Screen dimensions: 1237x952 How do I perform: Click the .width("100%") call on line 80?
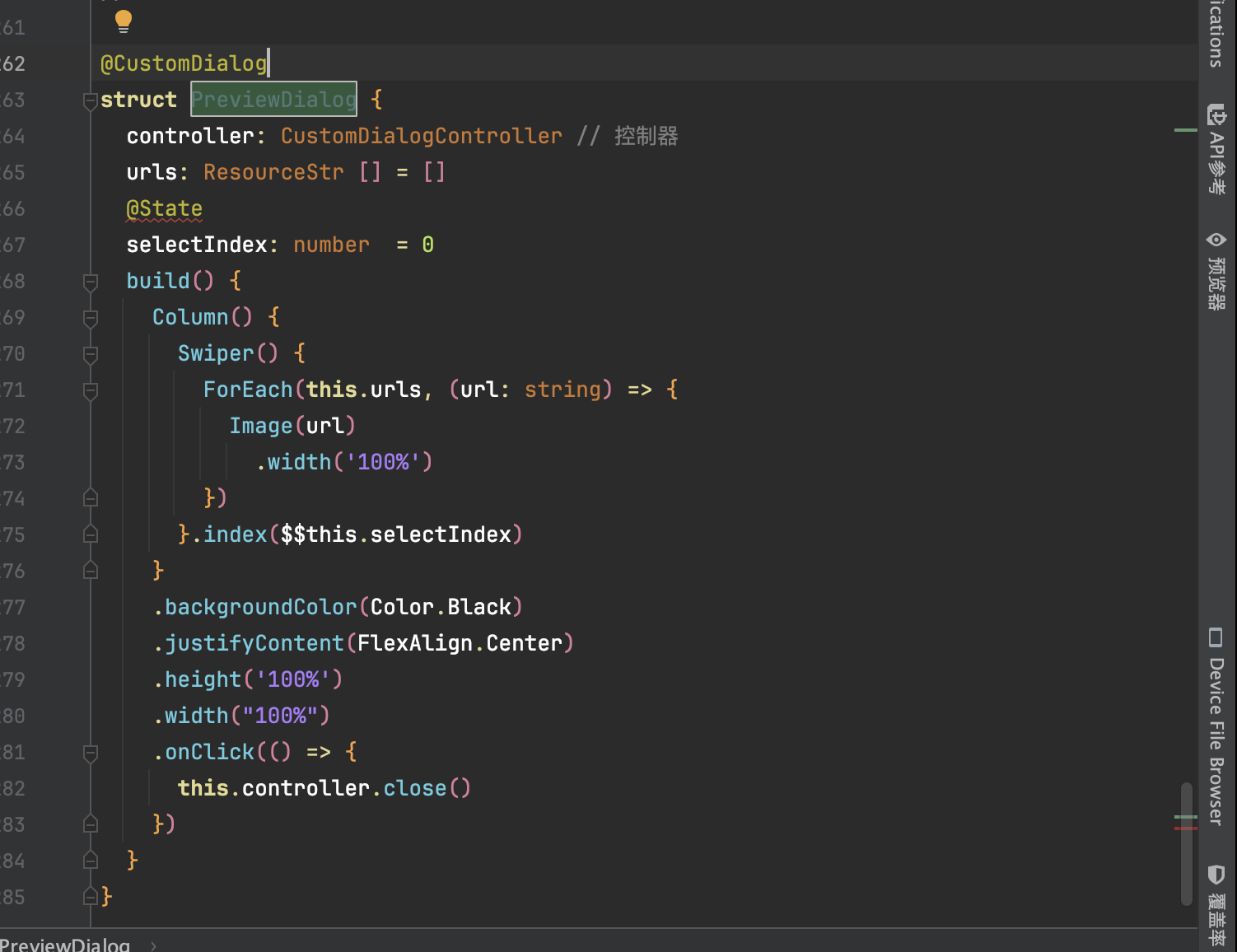pos(241,716)
